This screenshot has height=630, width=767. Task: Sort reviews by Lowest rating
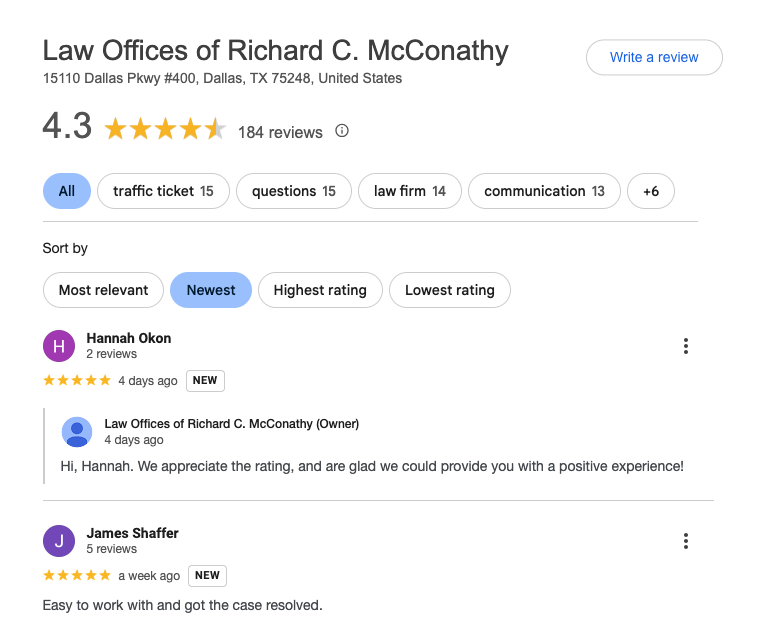pos(449,290)
